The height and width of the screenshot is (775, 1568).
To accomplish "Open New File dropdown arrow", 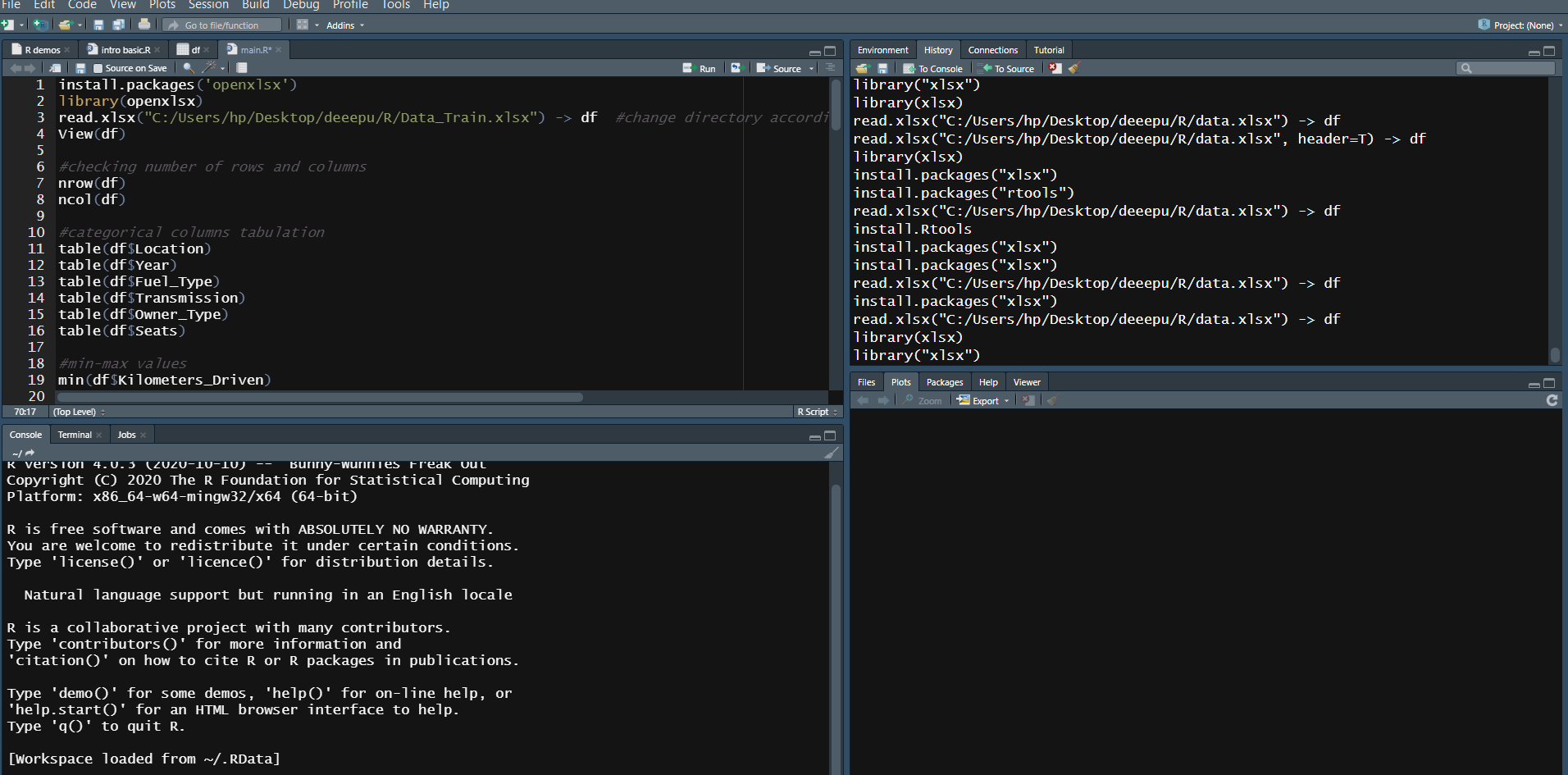I will 22,25.
